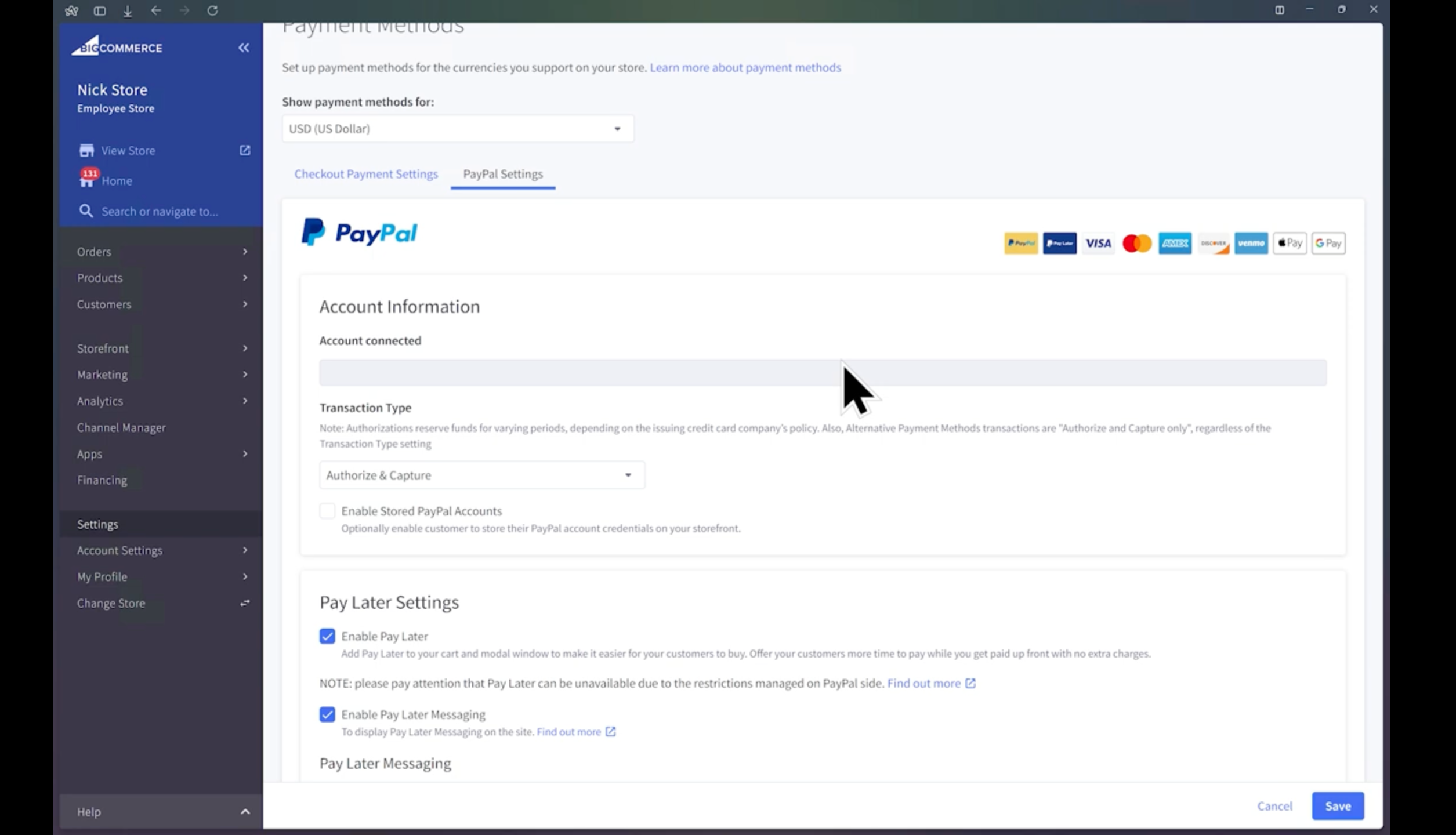This screenshot has width=1456, height=835.
Task: Click the Venmo payment logo
Action: point(1251,244)
